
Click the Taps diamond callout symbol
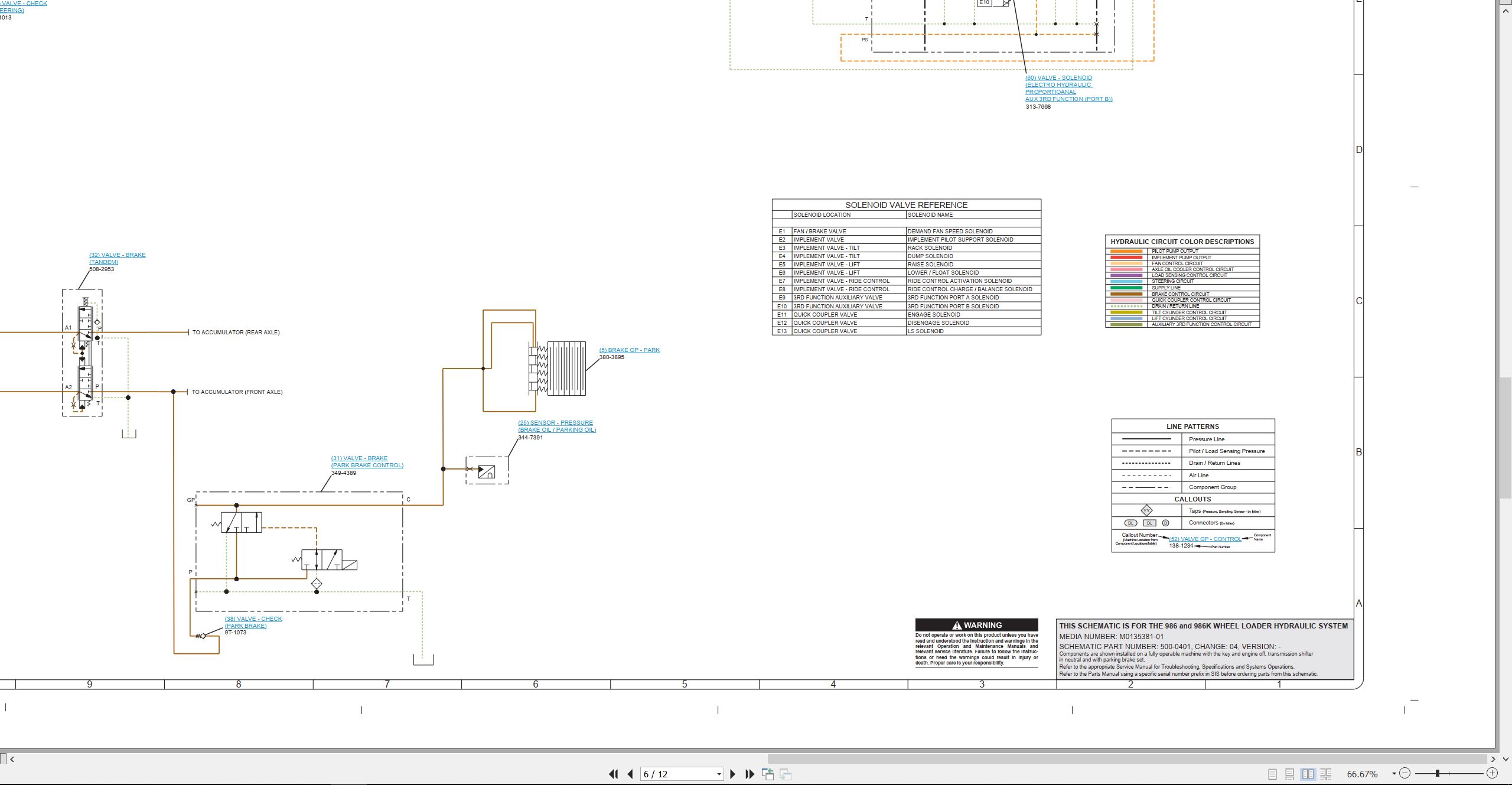pyautogui.click(x=1146, y=511)
